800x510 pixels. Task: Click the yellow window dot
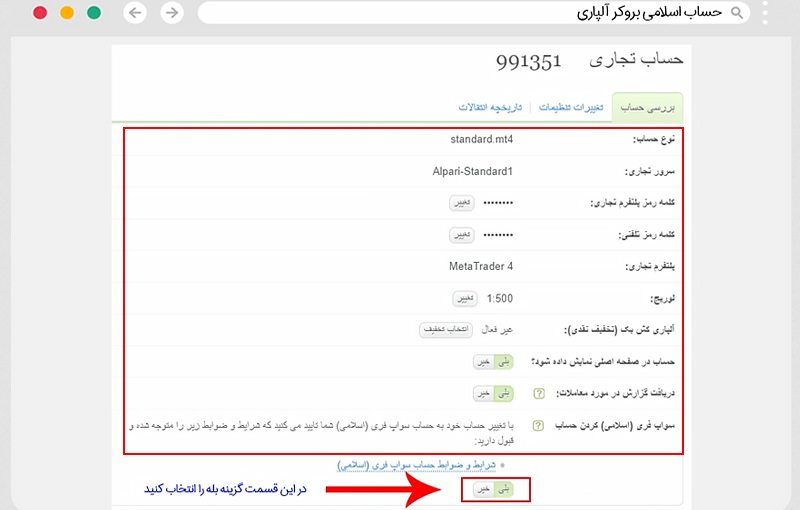[x=67, y=13]
